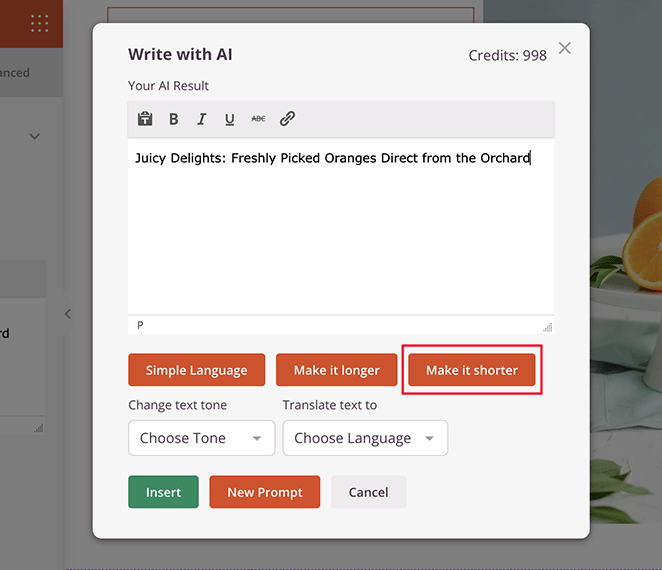
Task: Click the paste clipboard icon in editor toolbar
Action: pyautogui.click(x=145, y=119)
